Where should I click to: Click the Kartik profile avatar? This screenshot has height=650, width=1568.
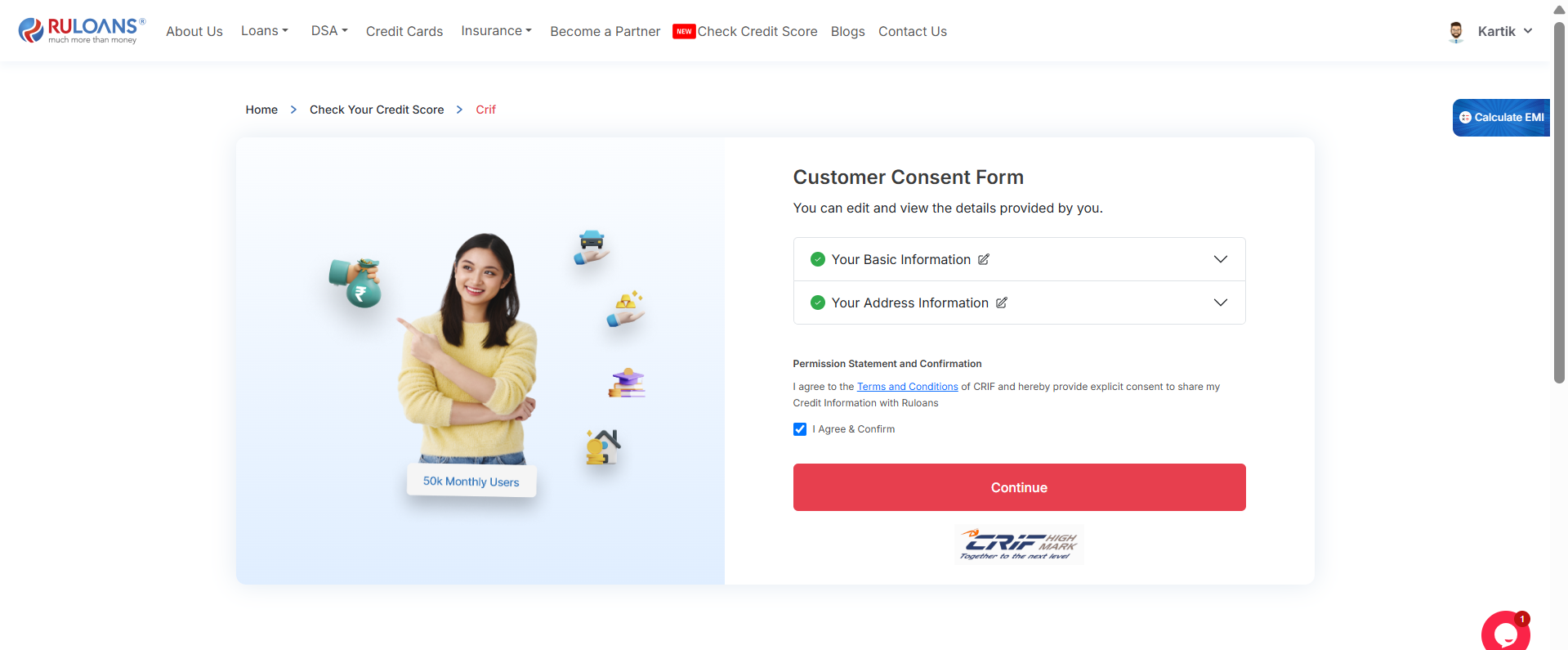click(x=1456, y=32)
